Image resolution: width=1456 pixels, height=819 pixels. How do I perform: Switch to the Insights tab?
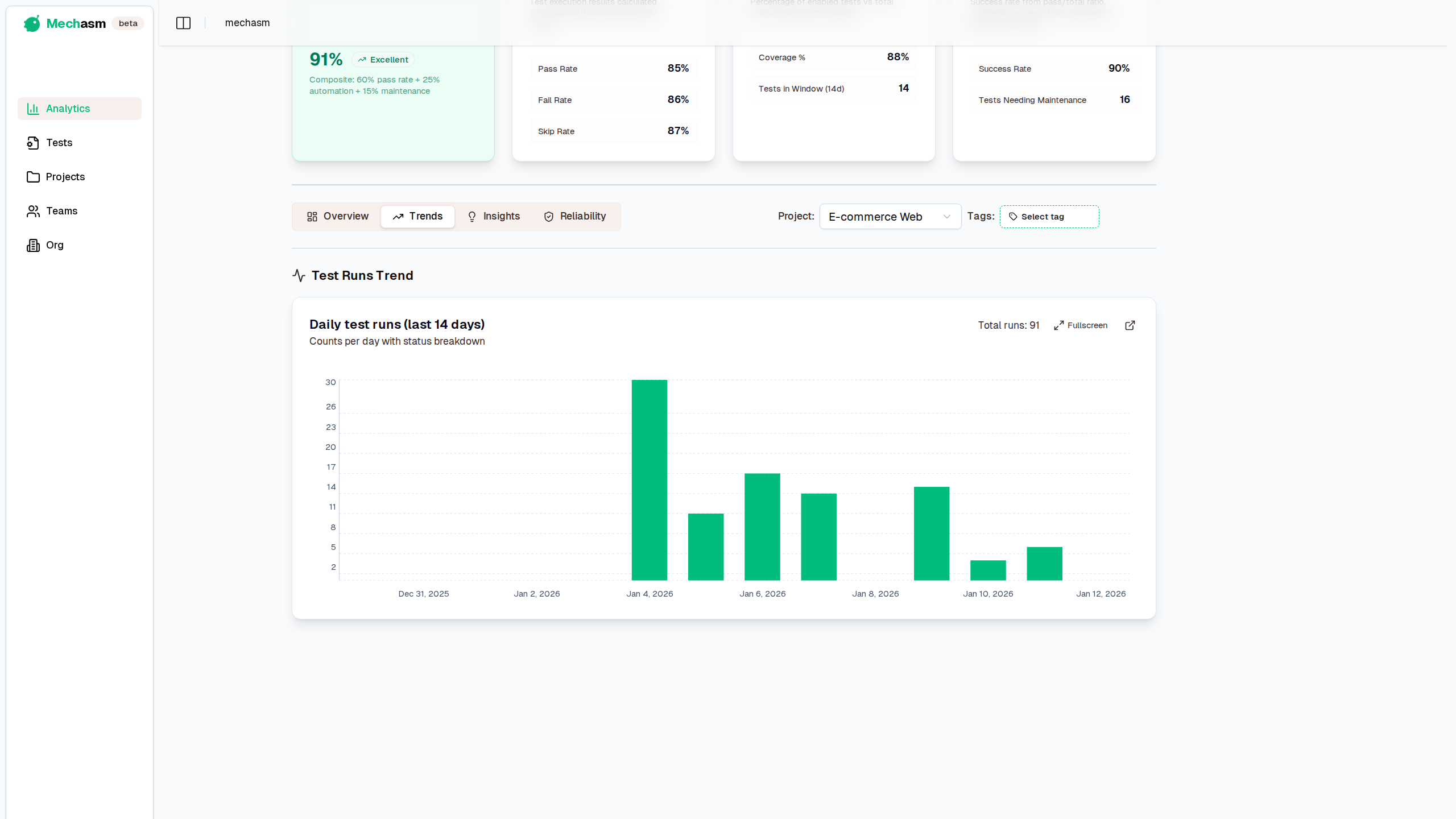[x=493, y=217]
